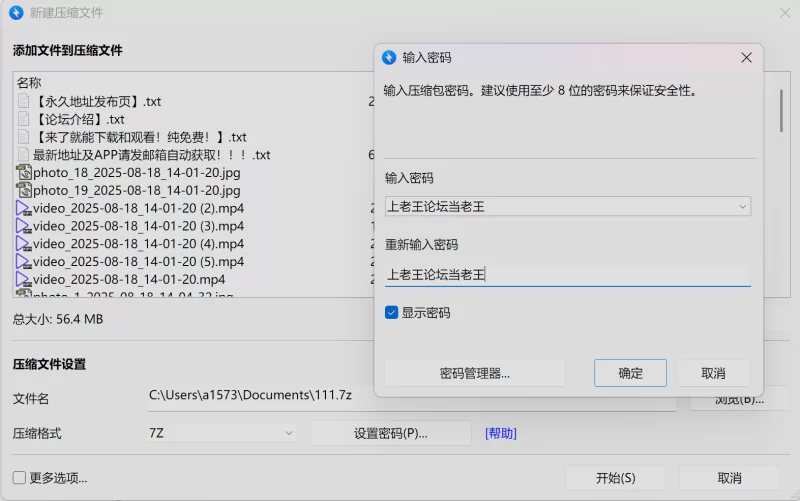This screenshot has width=800, height=501.
Task: Select file name video_2025-08-18_14-01-20 (3).mp4
Action: point(138,226)
